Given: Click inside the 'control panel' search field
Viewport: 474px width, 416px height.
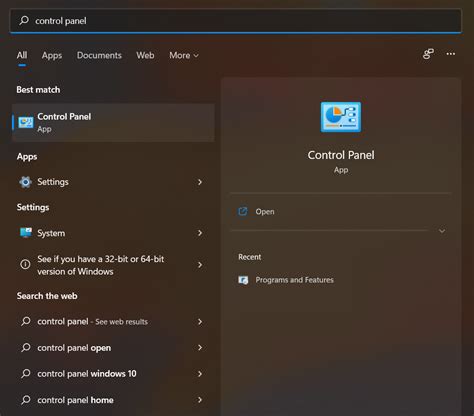Looking at the screenshot, I should point(236,21).
